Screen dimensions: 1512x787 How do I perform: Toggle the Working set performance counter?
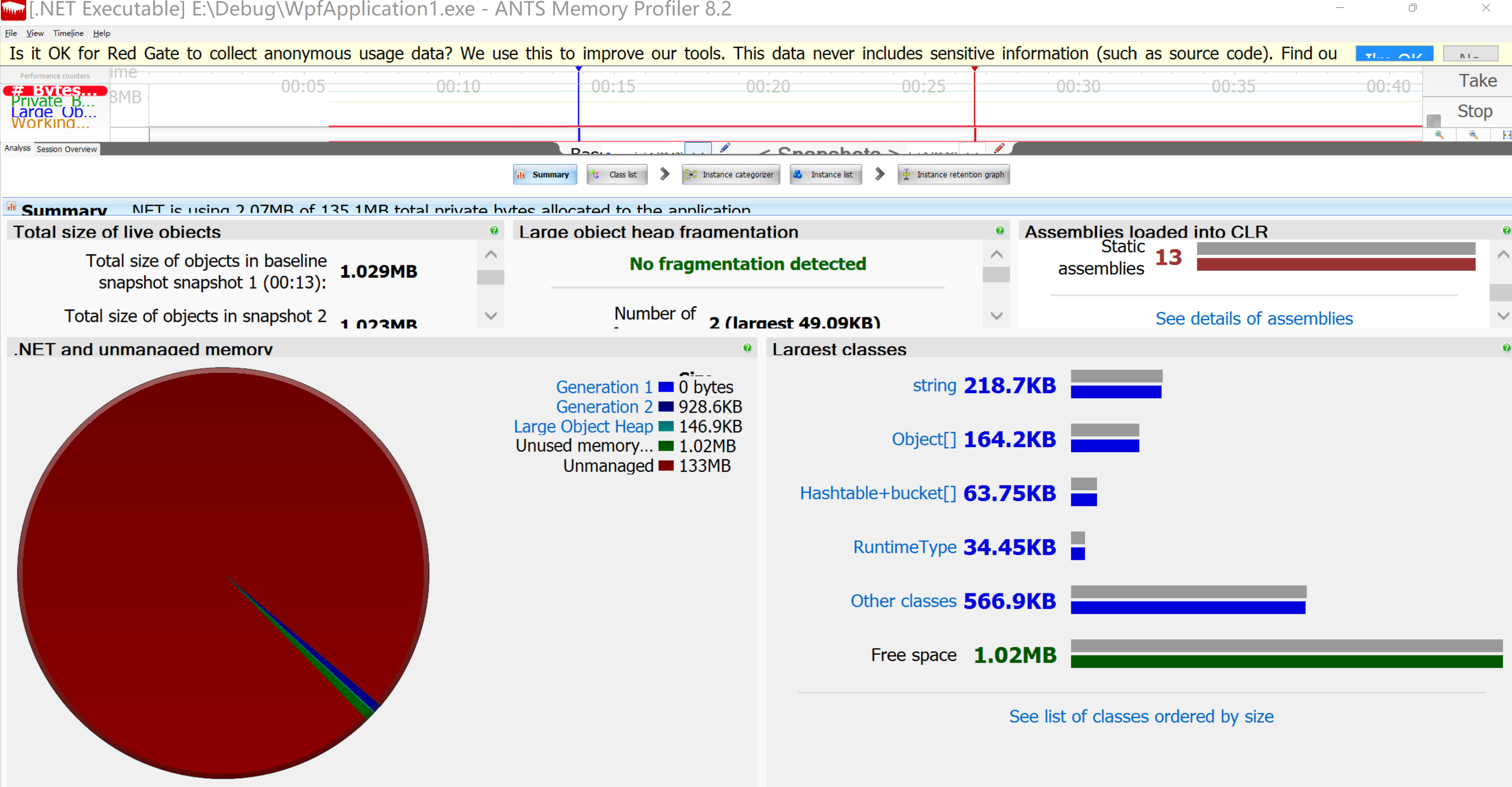pos(50,123)
